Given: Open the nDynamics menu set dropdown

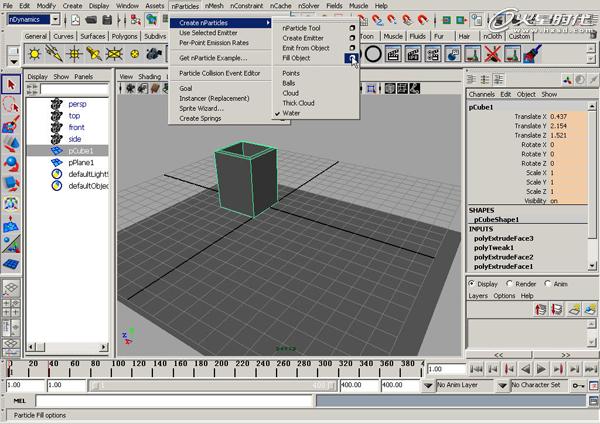Looking at the screenshot, I should click(55, 19).
